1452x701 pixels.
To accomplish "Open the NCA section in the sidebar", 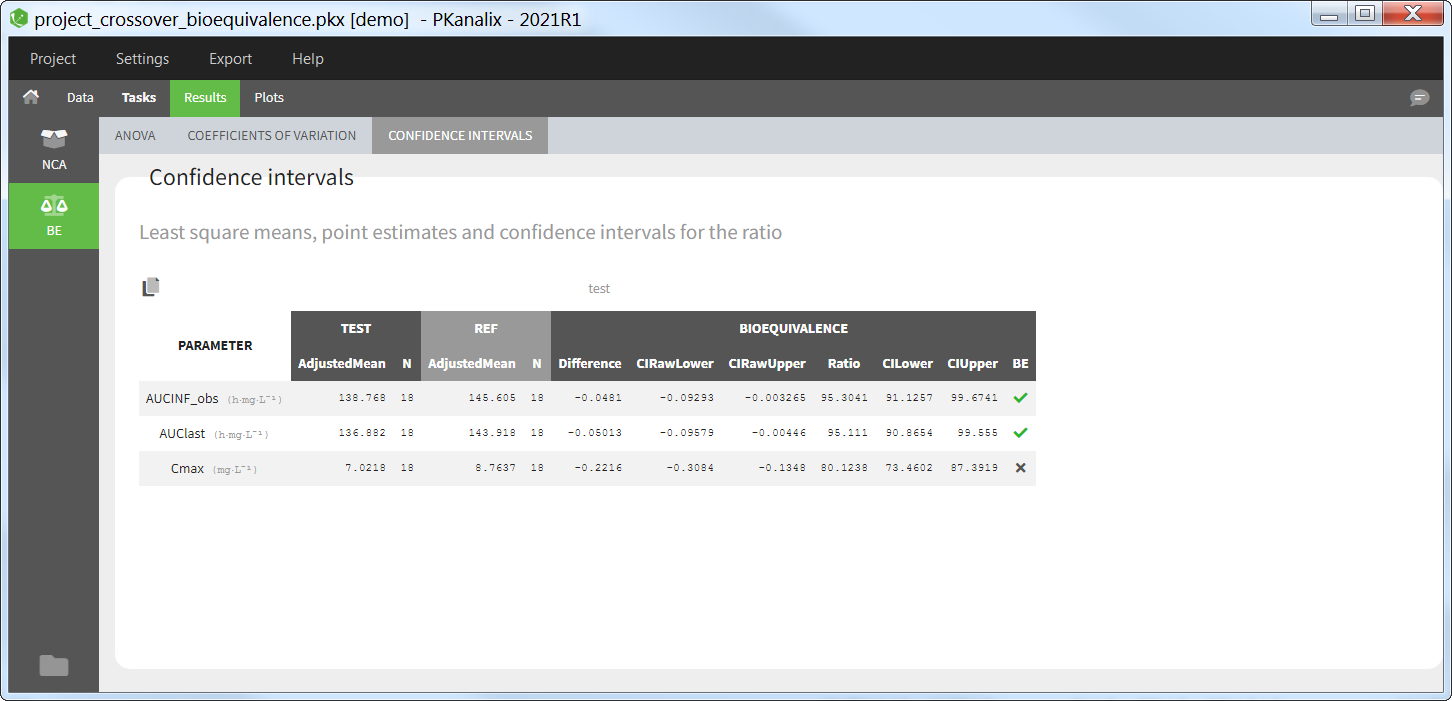I will (54, 149).
